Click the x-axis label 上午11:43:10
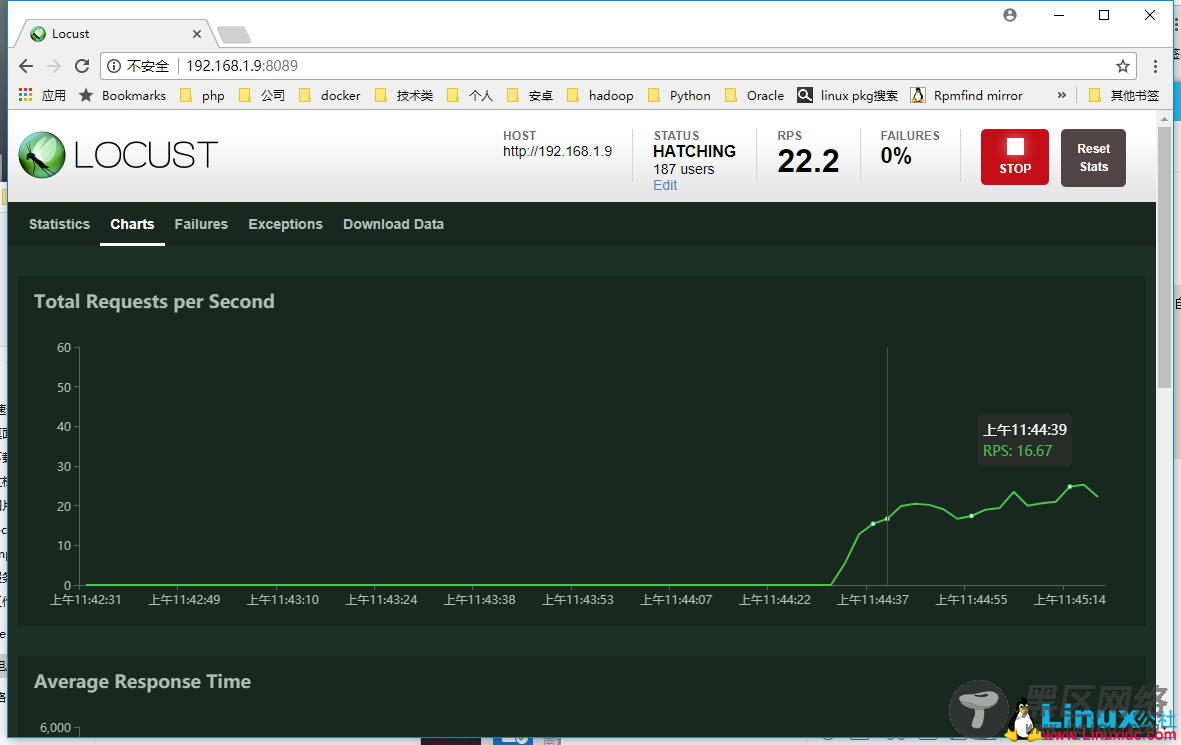Screen dimensions: 1181x745 pyautogui.click(x=283, y=600)
